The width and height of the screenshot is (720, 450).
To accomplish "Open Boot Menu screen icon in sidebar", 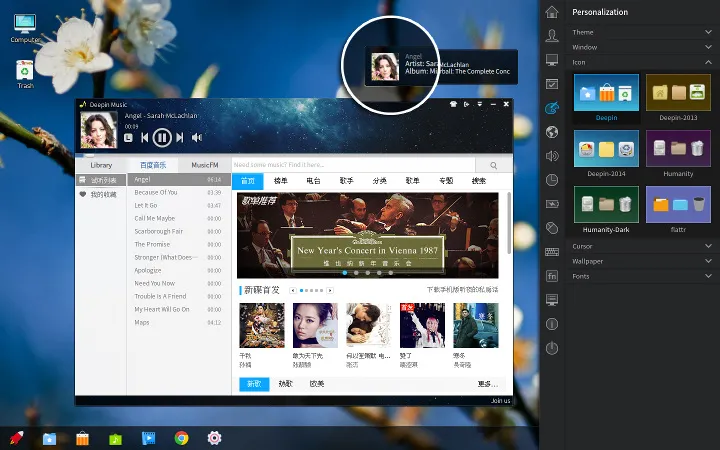I will [x=552, y=300].
